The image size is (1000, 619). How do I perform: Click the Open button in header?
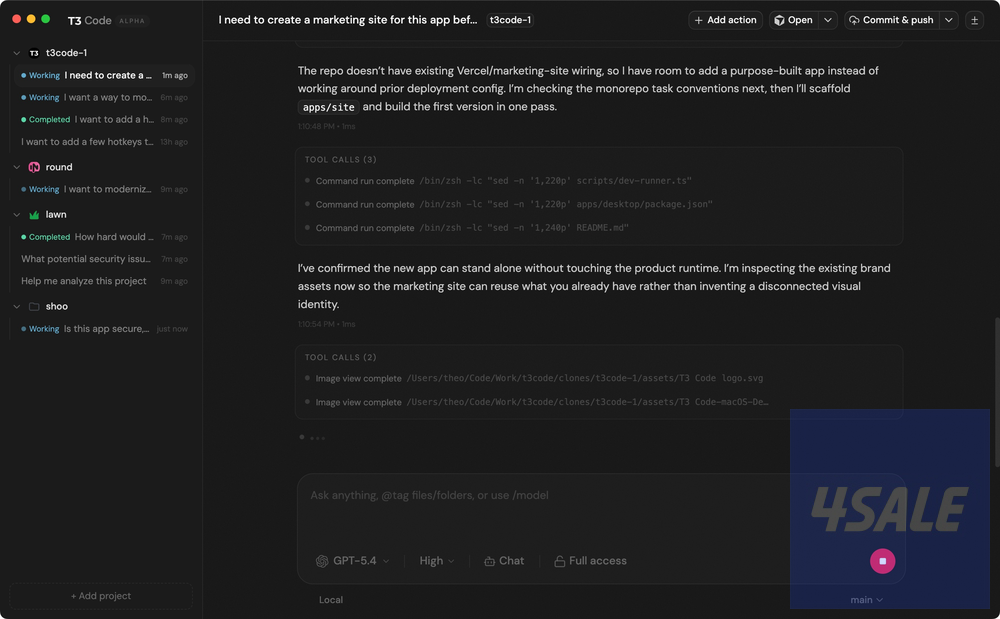pos(794,20)
